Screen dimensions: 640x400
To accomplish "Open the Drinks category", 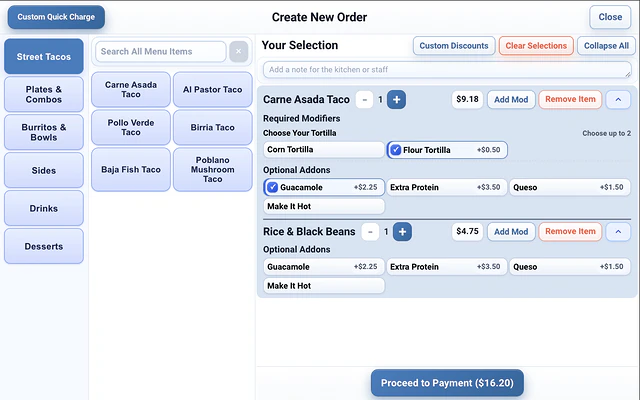I will click(x=44, y=208).
